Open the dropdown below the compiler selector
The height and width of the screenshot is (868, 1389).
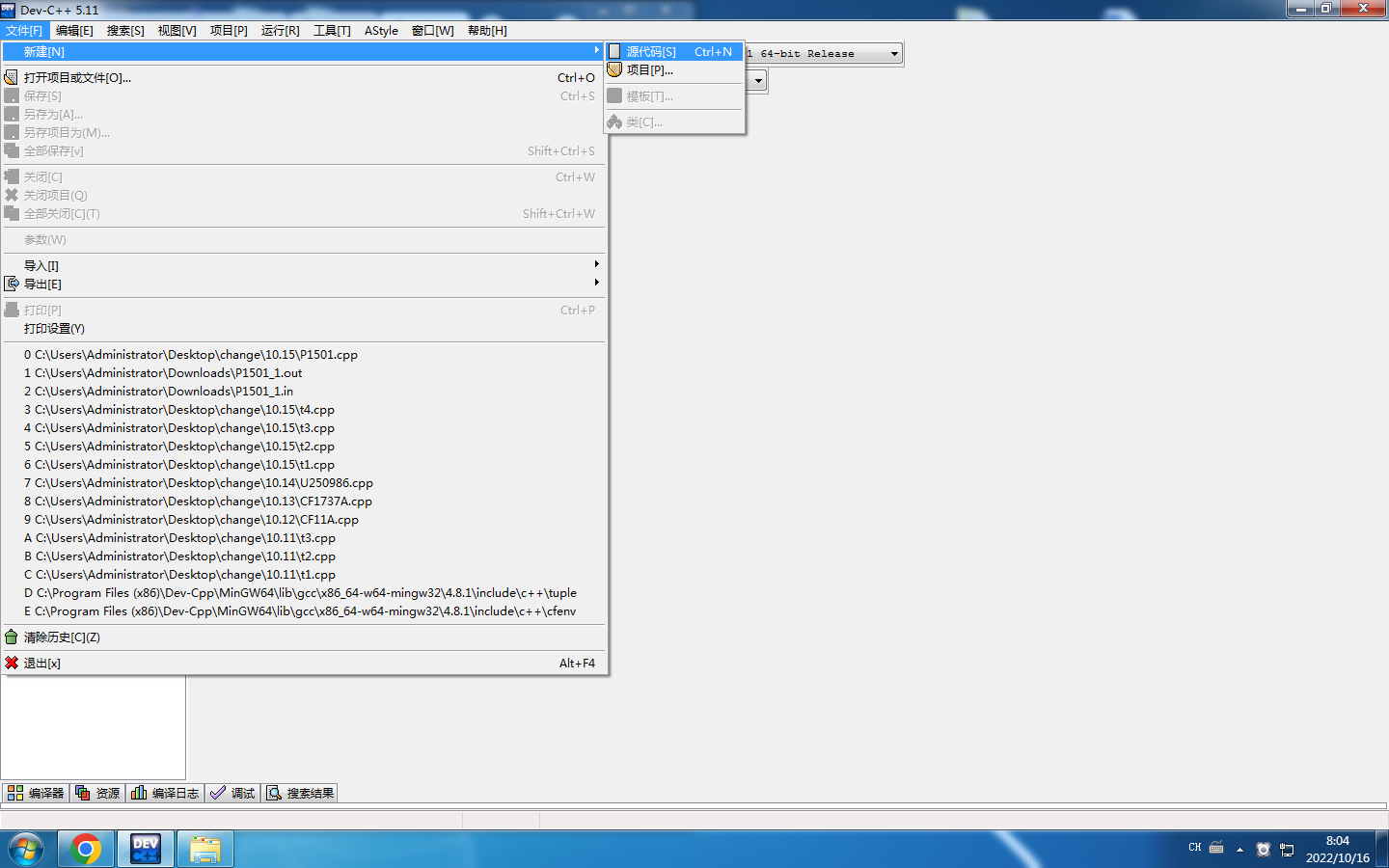[758, 81]
